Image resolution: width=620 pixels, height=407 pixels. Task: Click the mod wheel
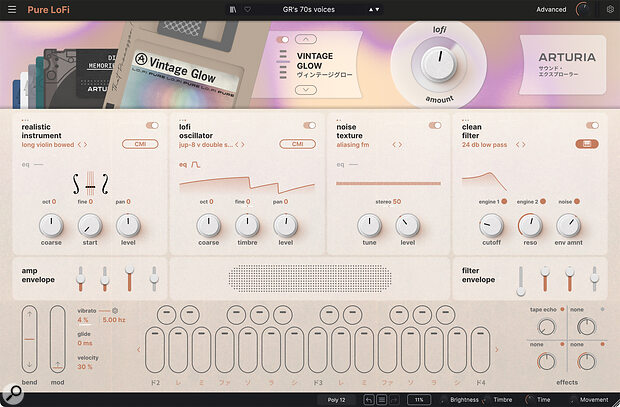click(x=57, y=339)
